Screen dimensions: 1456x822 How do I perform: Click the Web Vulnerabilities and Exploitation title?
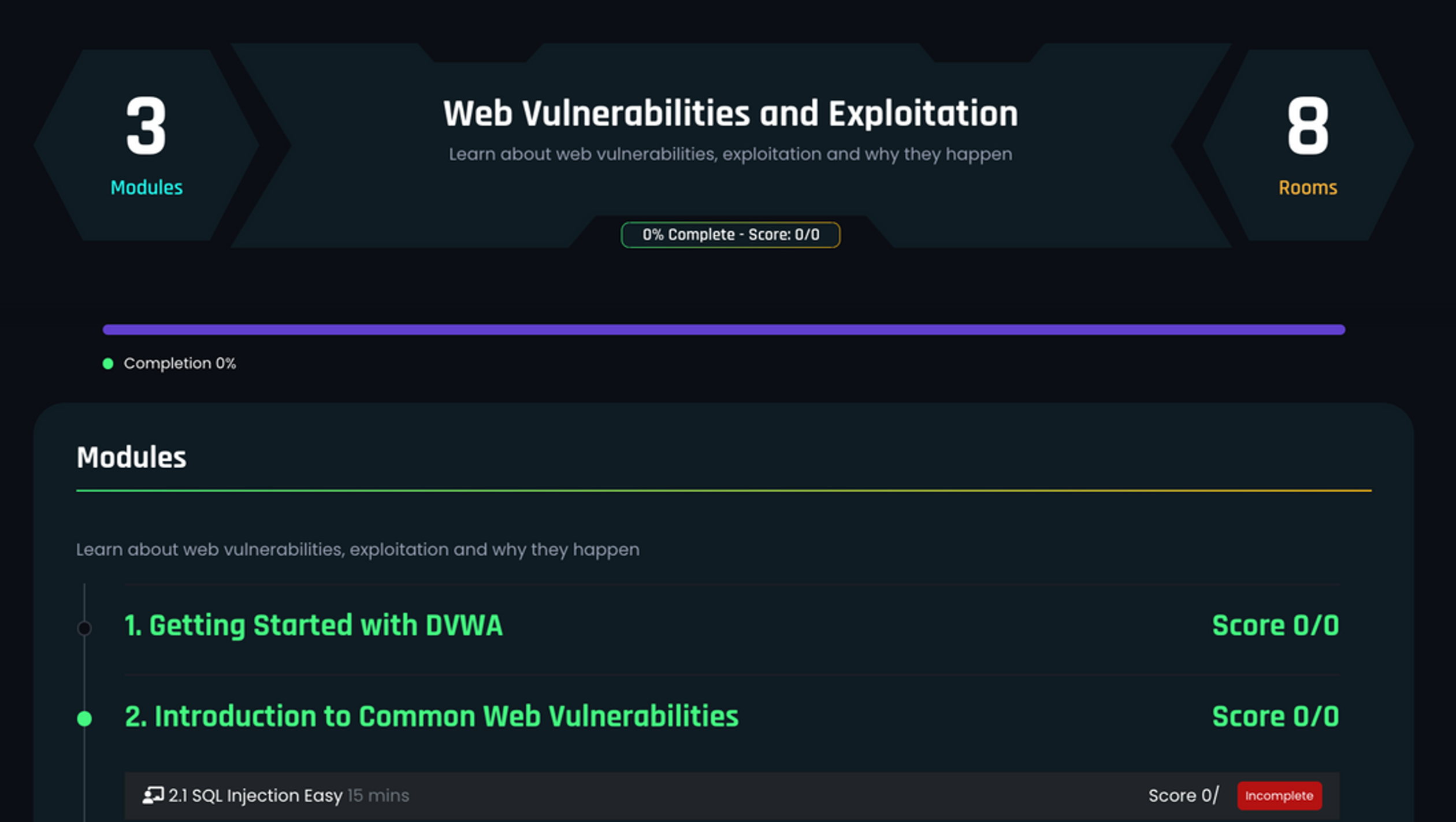tap(730, 113)
